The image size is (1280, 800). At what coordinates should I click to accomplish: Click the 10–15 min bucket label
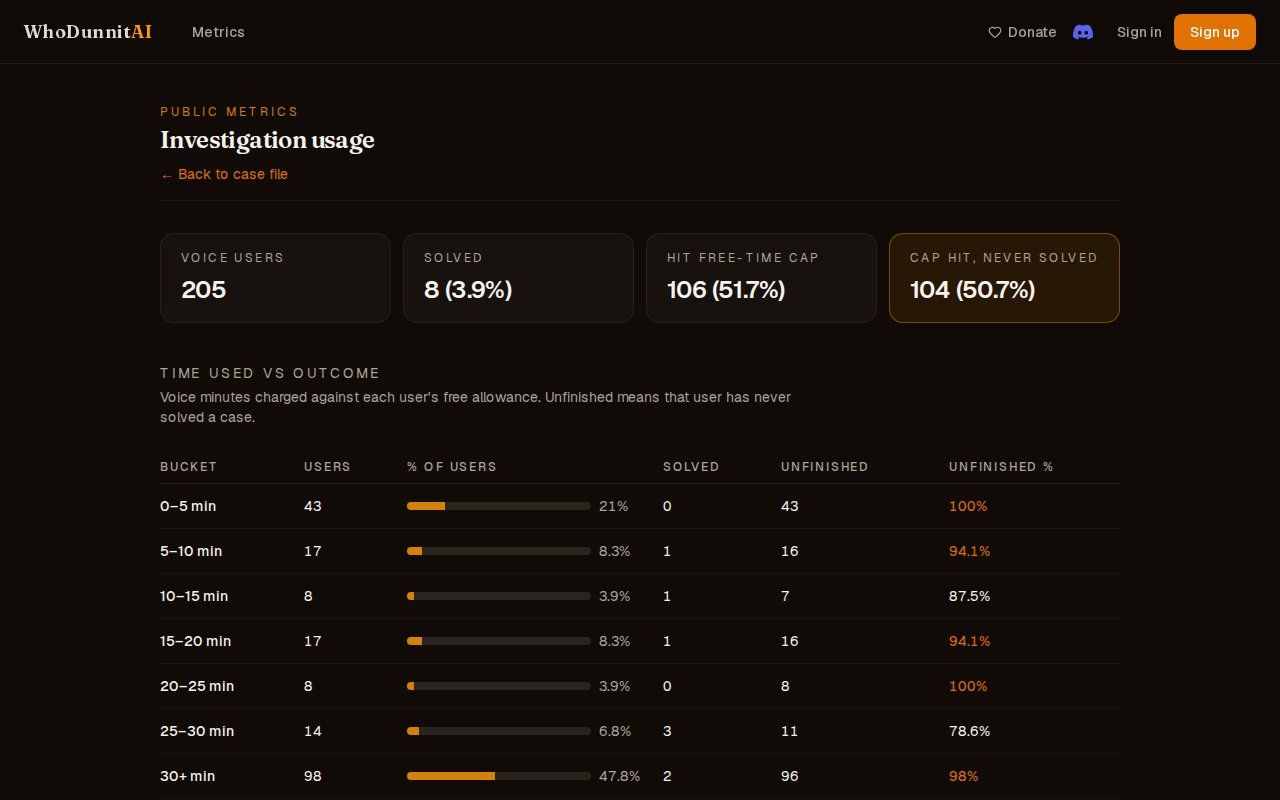[194, 596]
